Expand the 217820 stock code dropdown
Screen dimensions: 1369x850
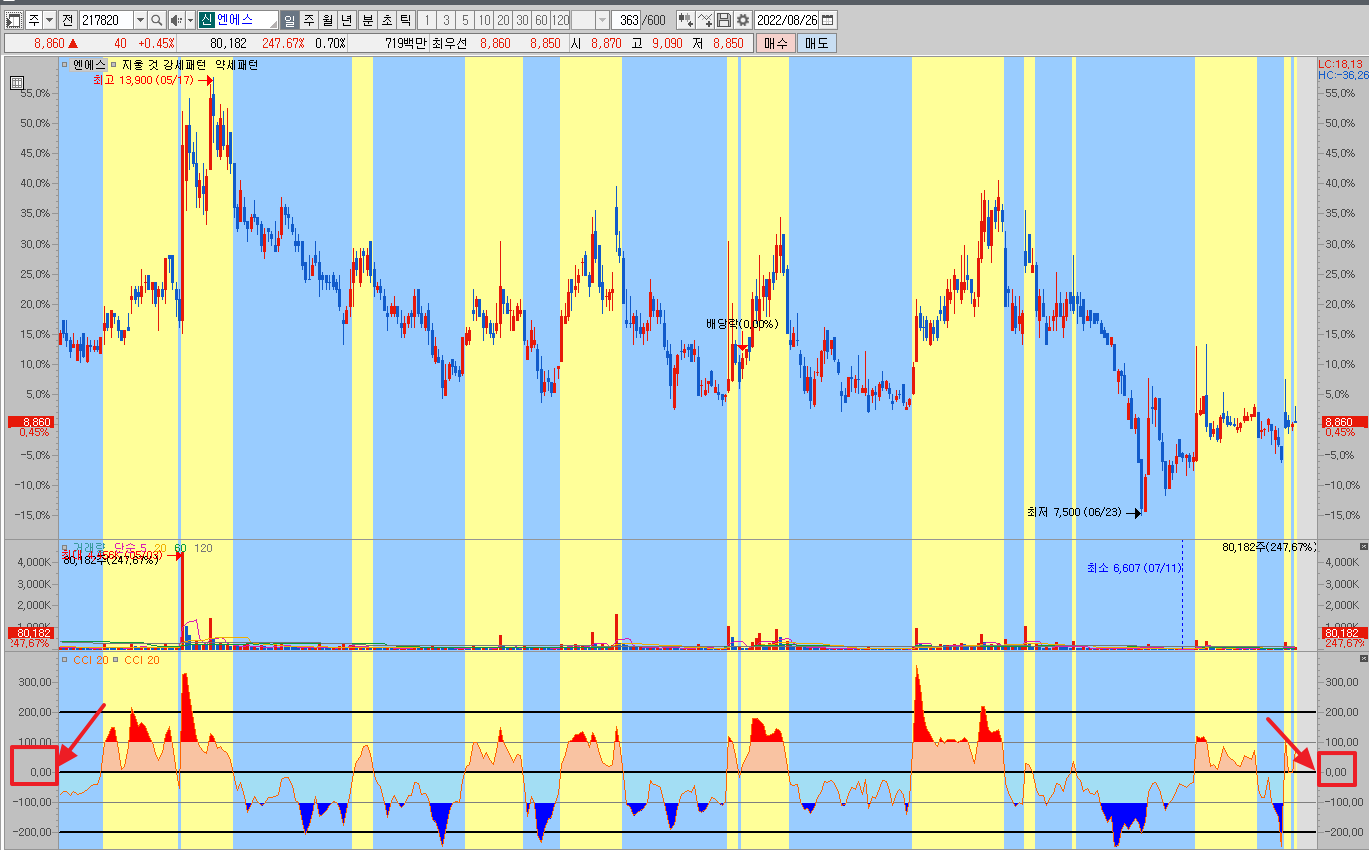(139, 20)
